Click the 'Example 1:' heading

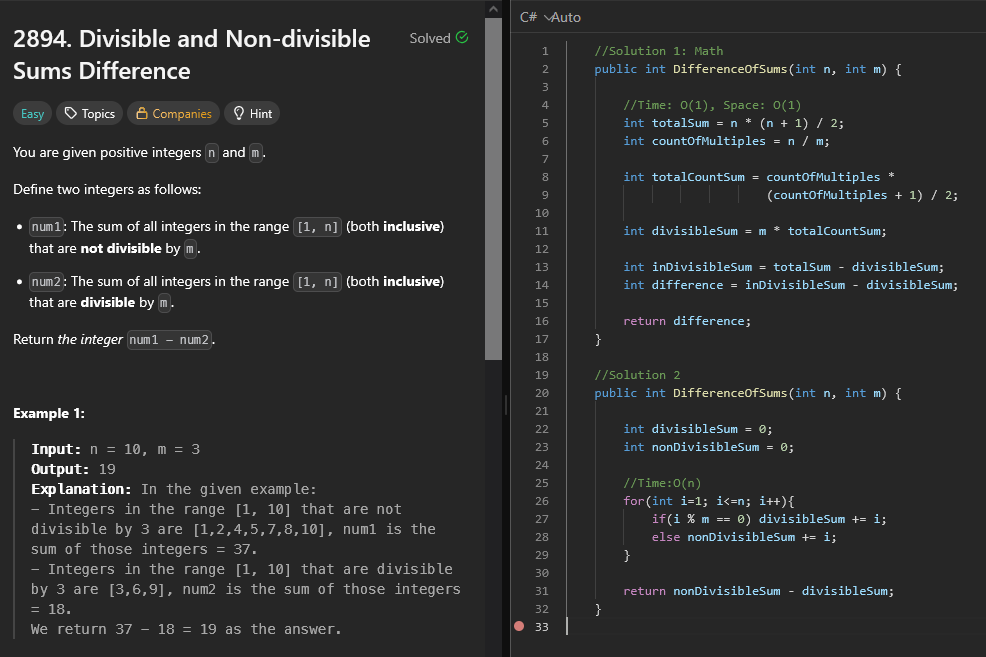(49, 414)
